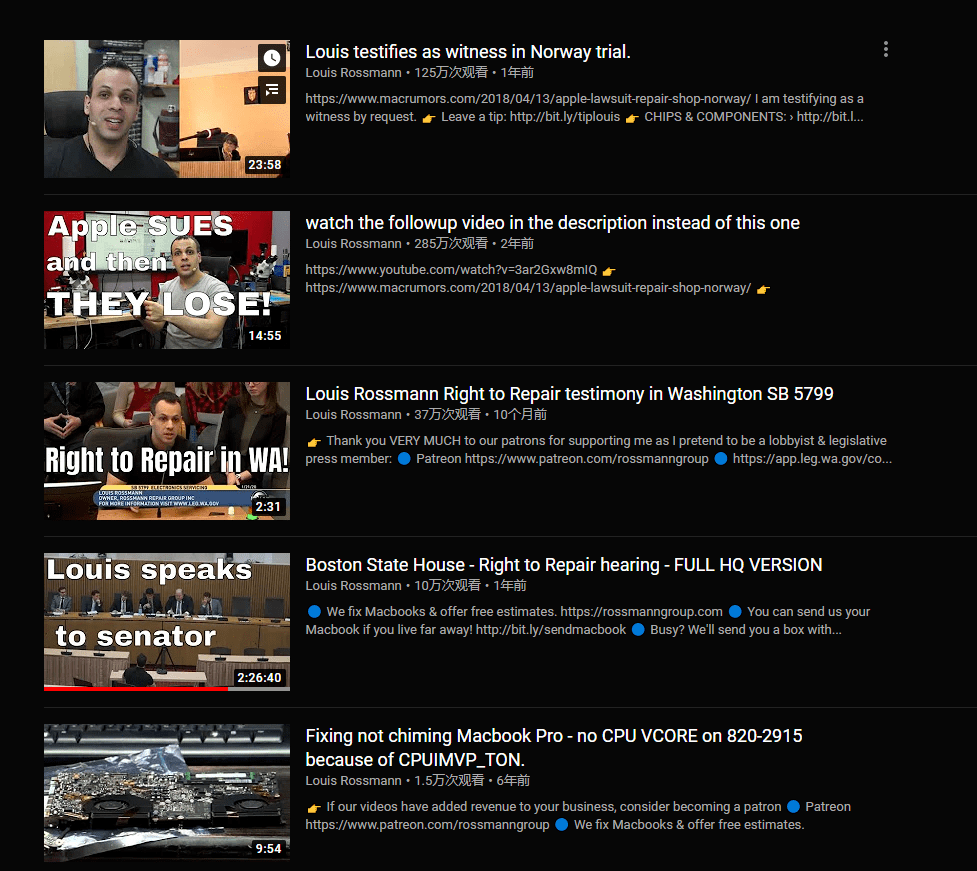Open Right to Repair in WA thumbnail
Image resolution: width=977 pixels, height=871 pixels.
click(x=167, y=451)
